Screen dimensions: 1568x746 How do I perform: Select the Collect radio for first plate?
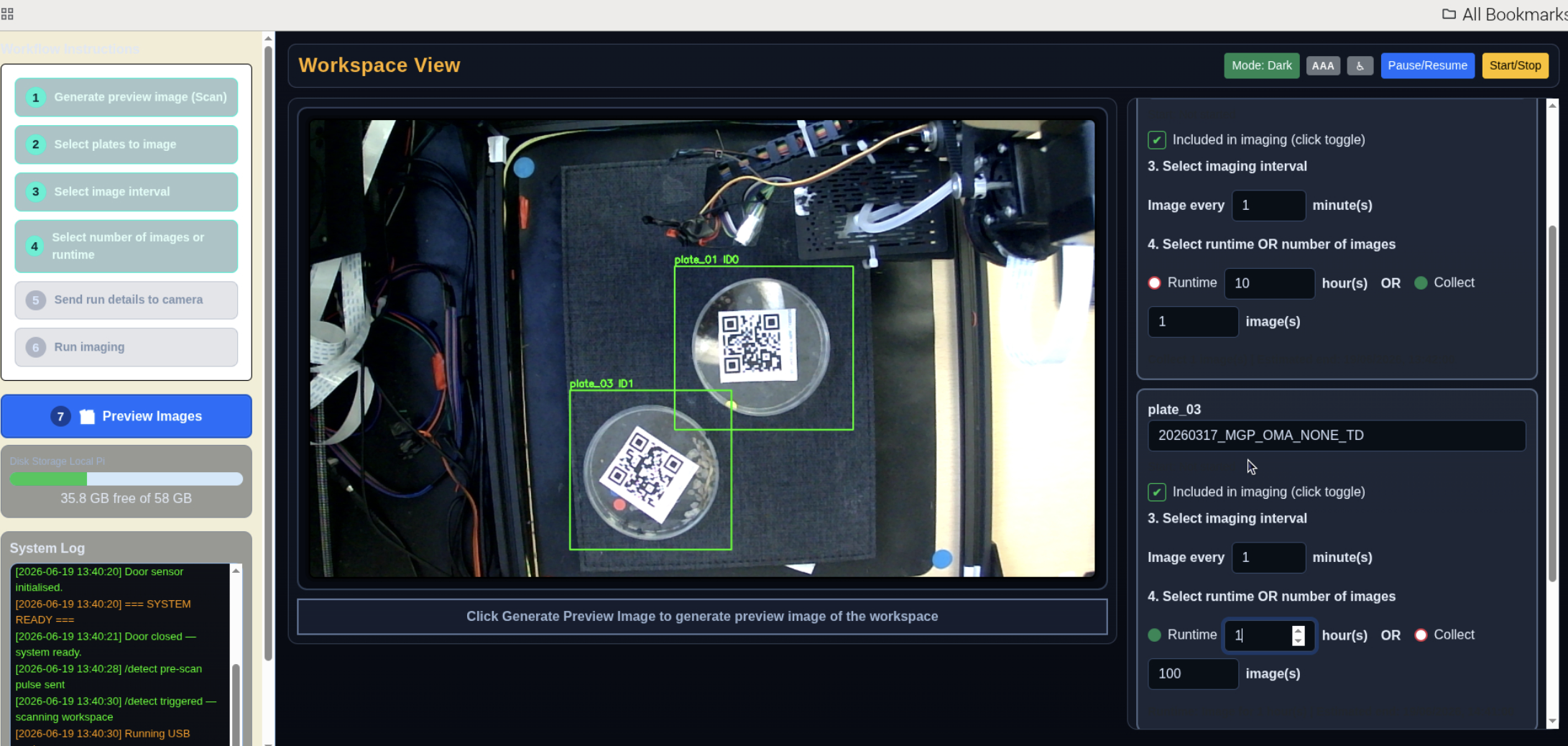(1421, 283)
